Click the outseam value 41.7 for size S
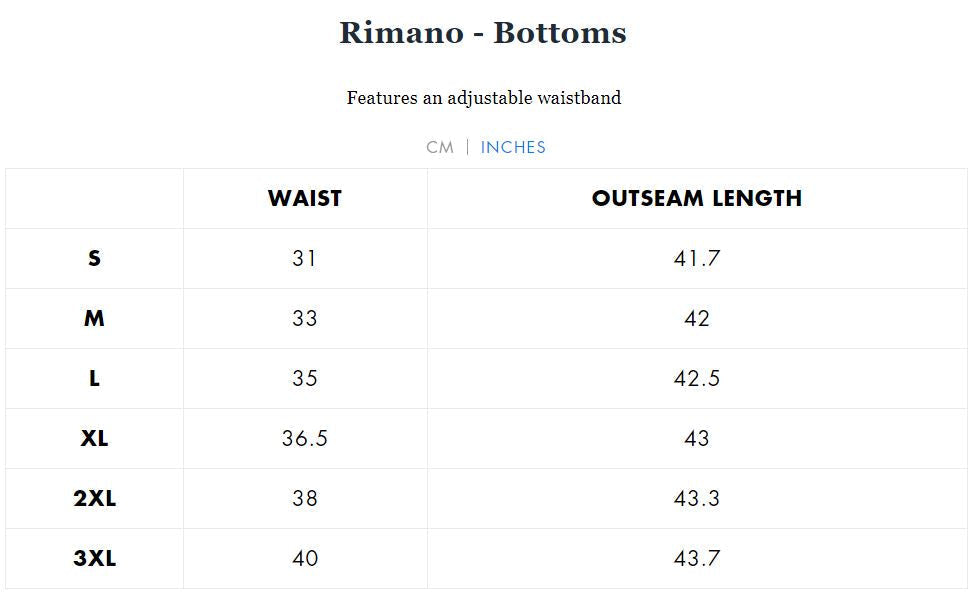Image resolution: width=978 pixels, height=600 pixels. pyautogui.click(x=697, y=258)
